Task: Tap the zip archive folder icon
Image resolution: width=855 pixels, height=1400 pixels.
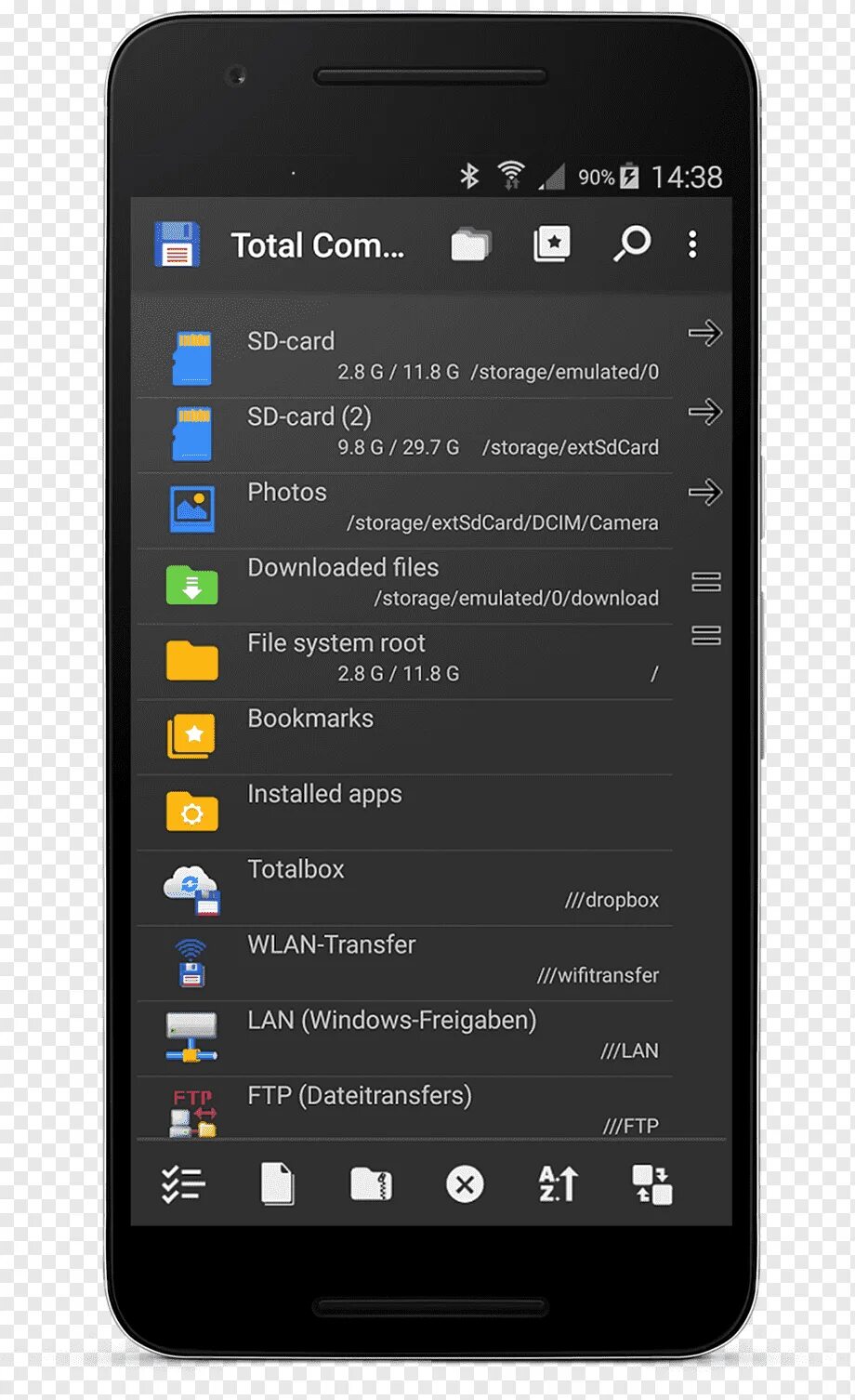Action: coord(371,1184)
